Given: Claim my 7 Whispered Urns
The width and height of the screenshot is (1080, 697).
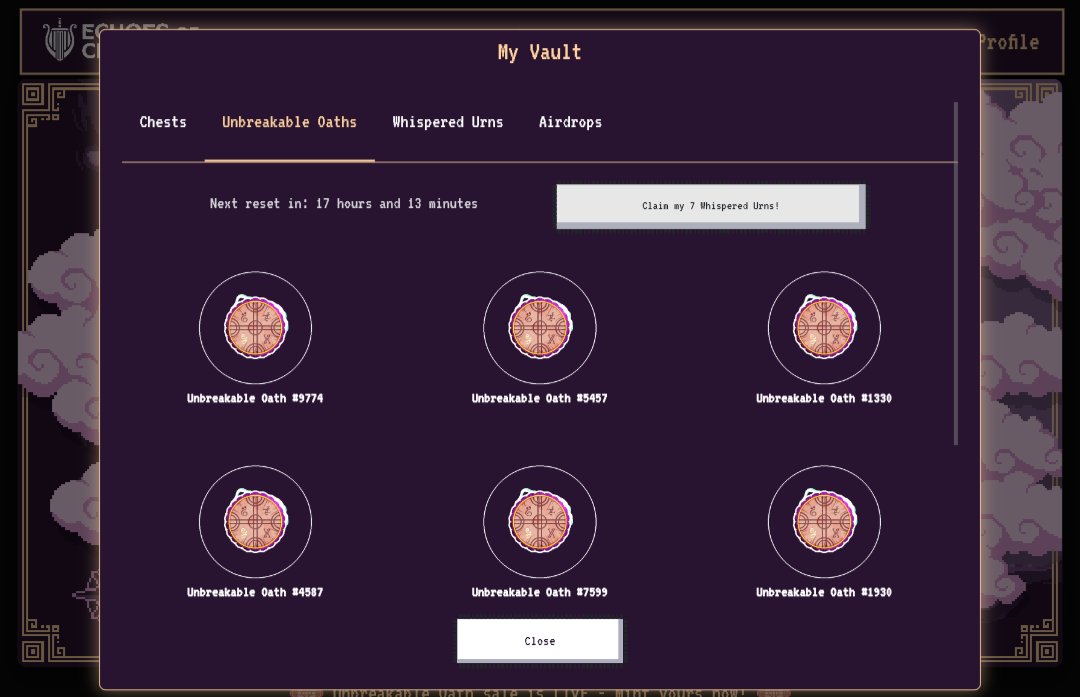Looking at the screenshot, I should [711, 206].
